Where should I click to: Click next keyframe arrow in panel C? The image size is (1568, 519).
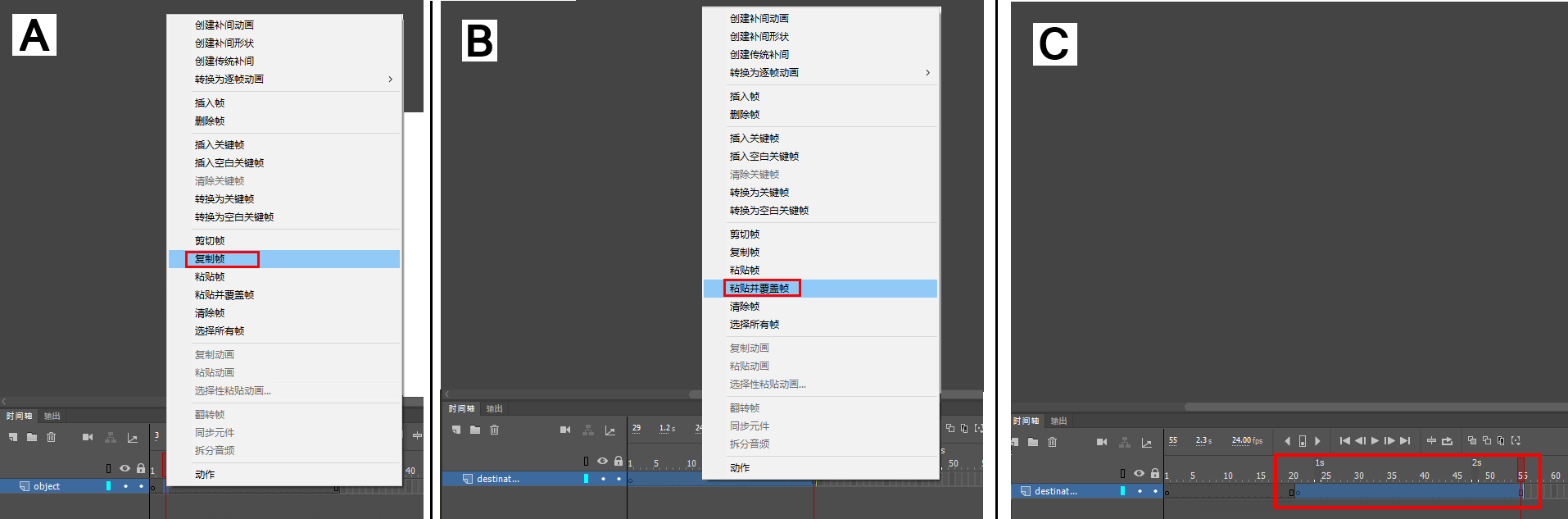(x=1317, y=441)
